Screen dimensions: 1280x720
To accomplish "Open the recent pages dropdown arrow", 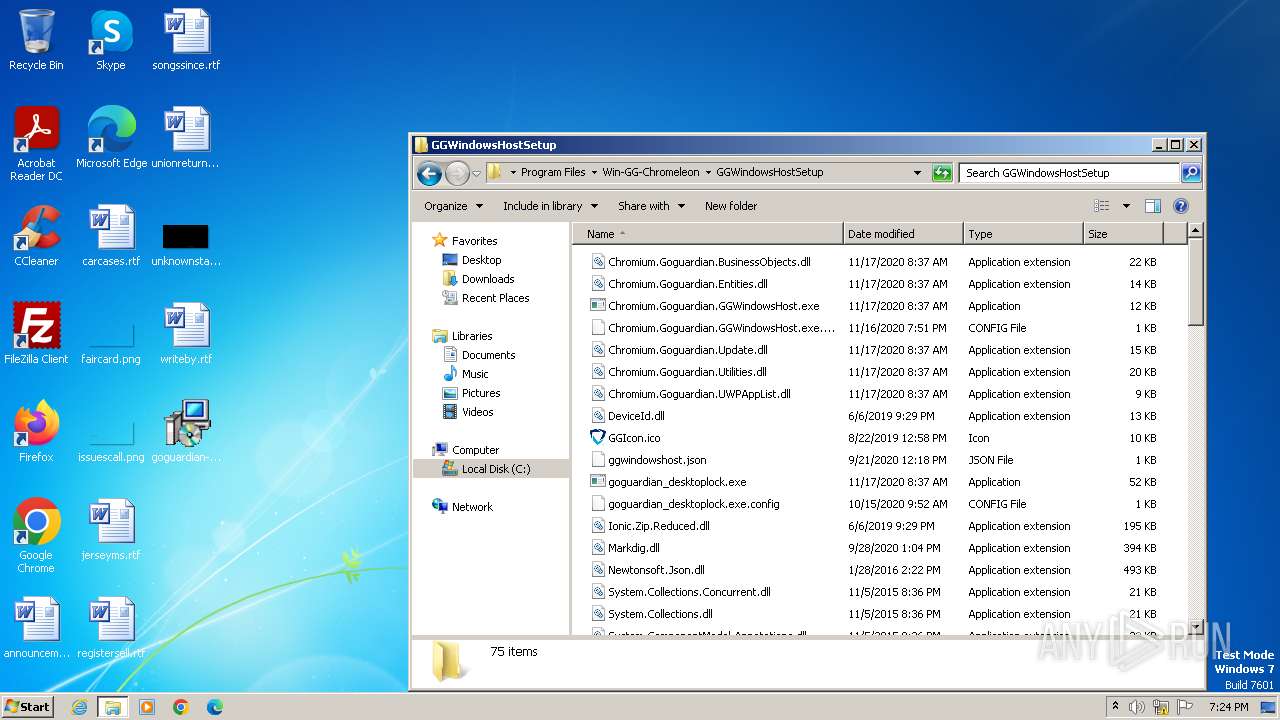I will (476, 173).
